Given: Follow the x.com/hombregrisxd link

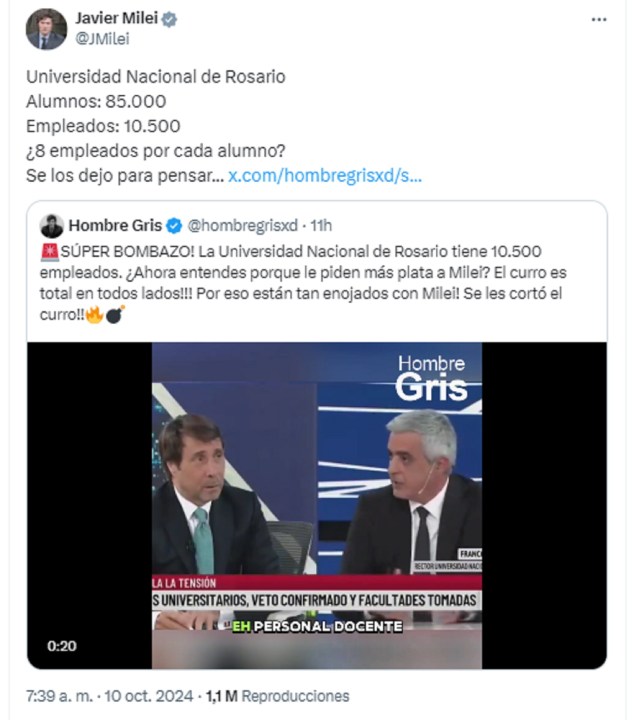Looking at the screenshot, I should [325, 175].
